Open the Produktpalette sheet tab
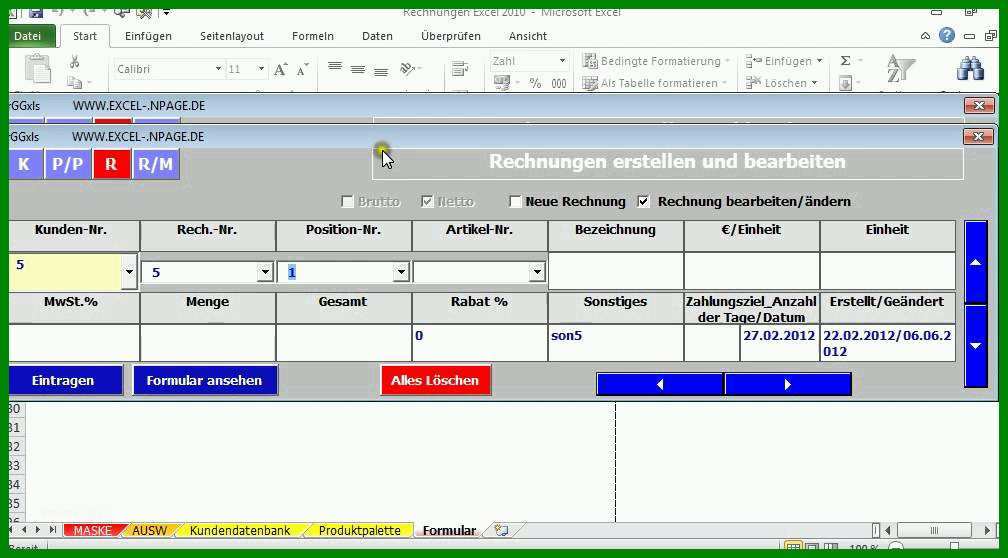Viewport: 1008px width, 558px height. [x=359, y=530]
